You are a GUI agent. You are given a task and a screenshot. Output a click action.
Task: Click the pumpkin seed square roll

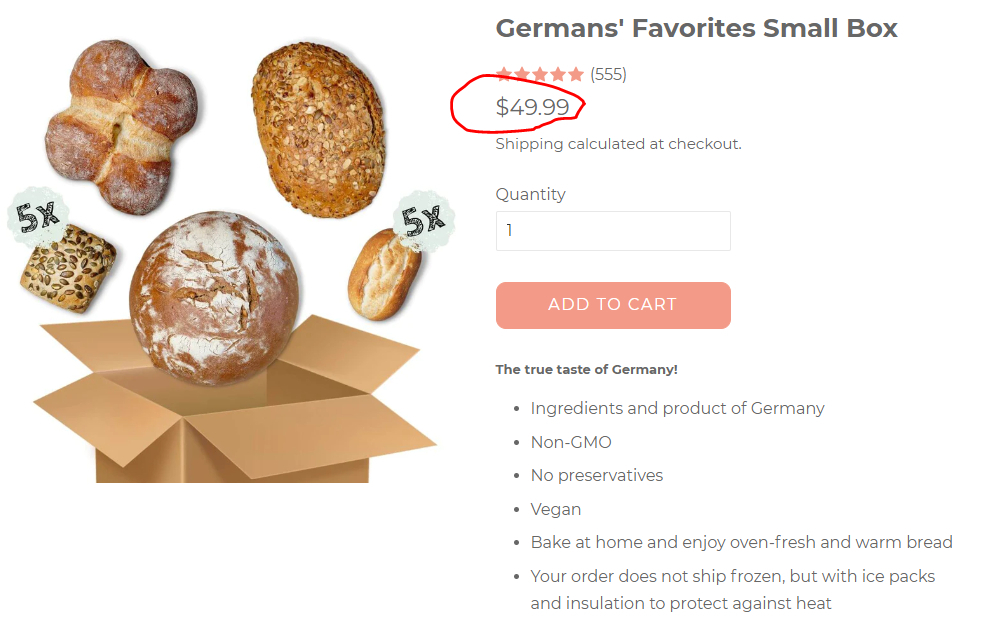click(x=68, y=267)
